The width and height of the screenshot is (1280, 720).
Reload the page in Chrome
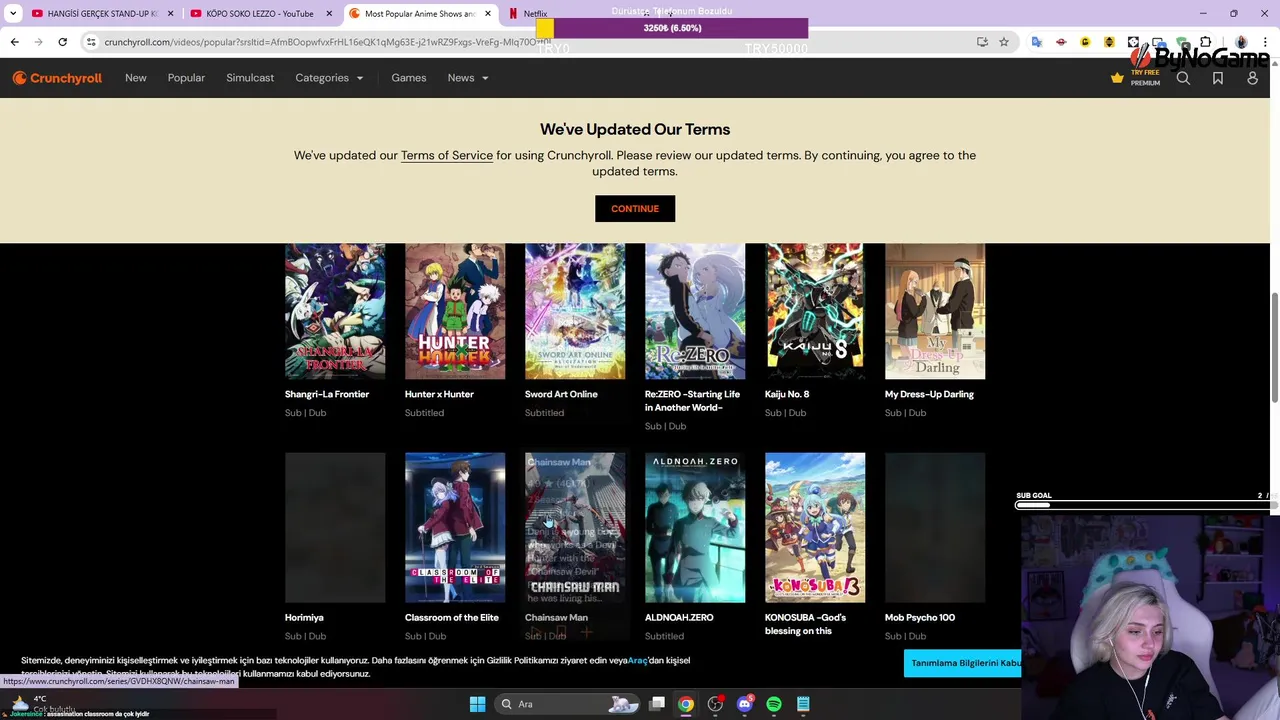click(x=62, y=42)
